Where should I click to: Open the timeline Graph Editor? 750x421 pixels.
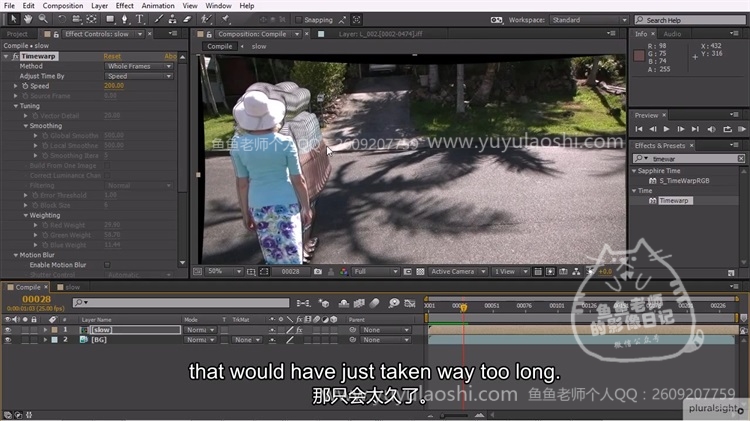[409, 303]
